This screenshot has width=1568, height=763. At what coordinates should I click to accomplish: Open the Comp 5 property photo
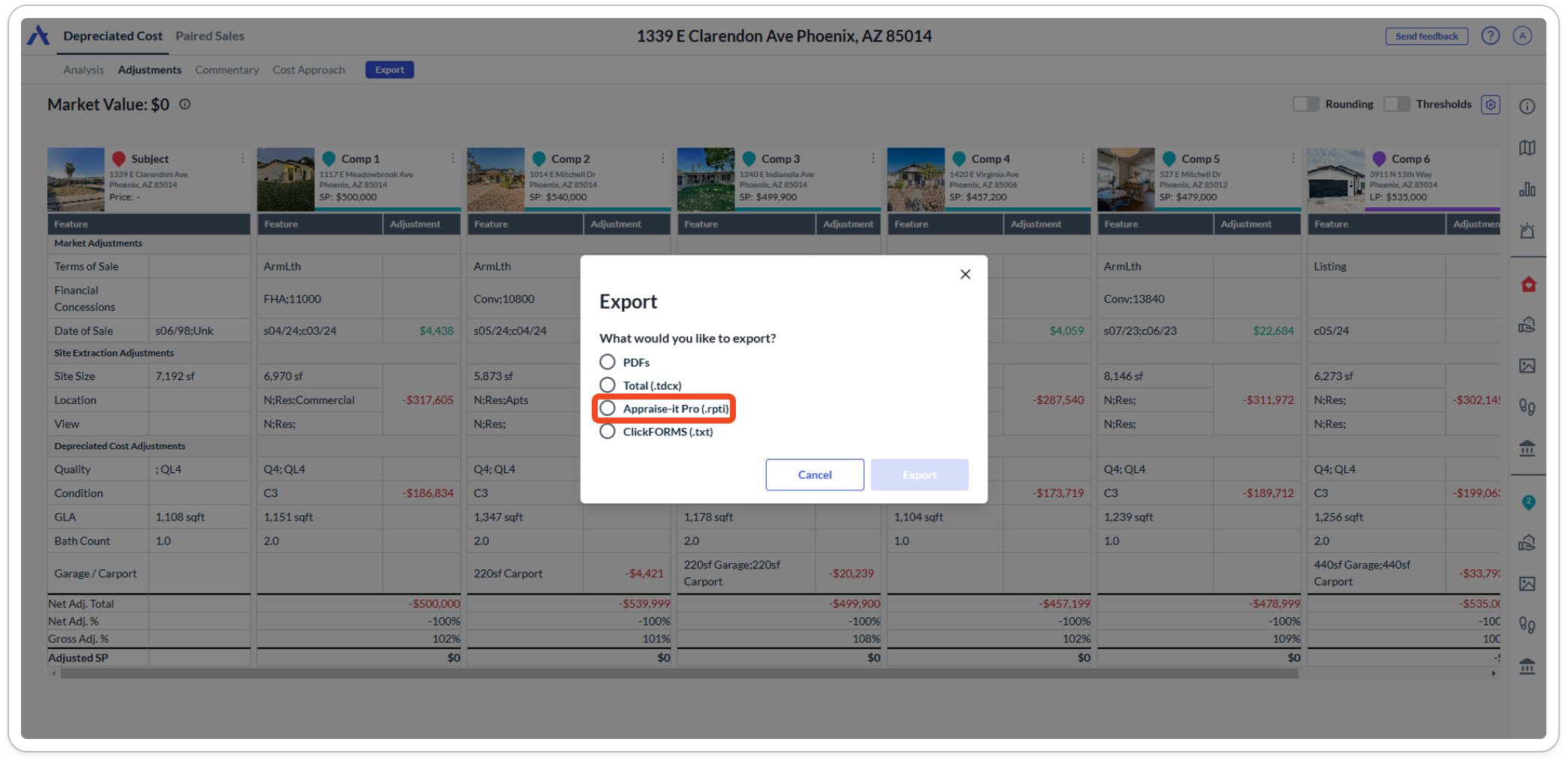click(x=1126, y=179)
